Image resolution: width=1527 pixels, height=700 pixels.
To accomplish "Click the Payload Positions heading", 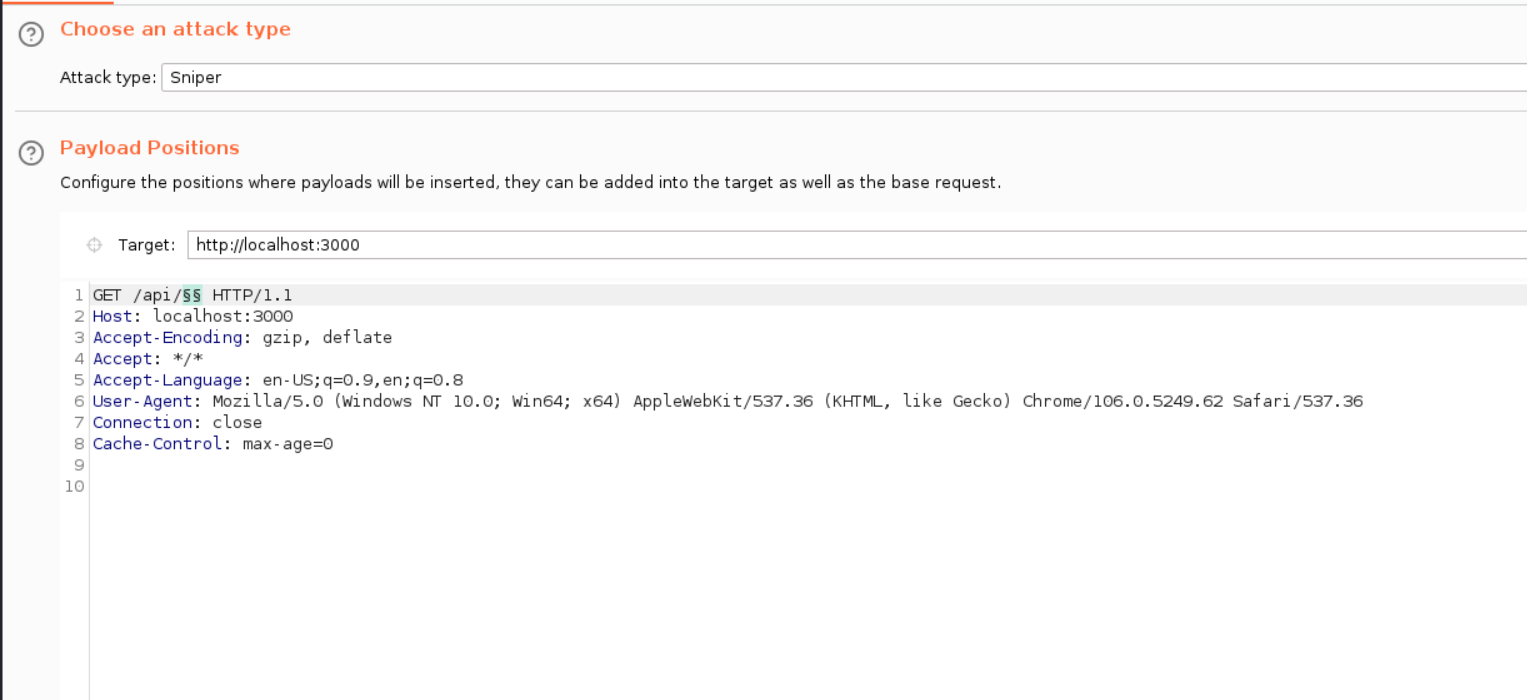I will click(x=150, y=148).
